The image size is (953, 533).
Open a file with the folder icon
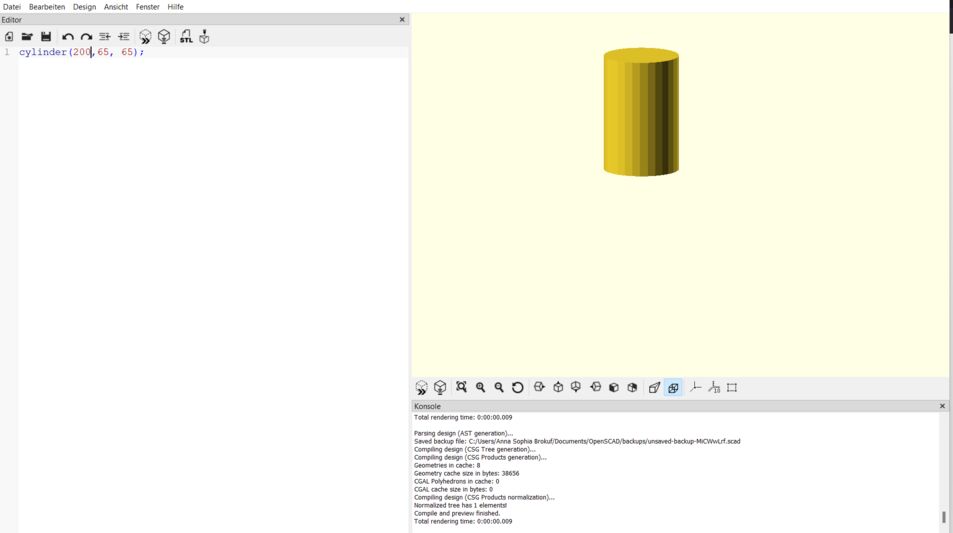coord(27,37)
